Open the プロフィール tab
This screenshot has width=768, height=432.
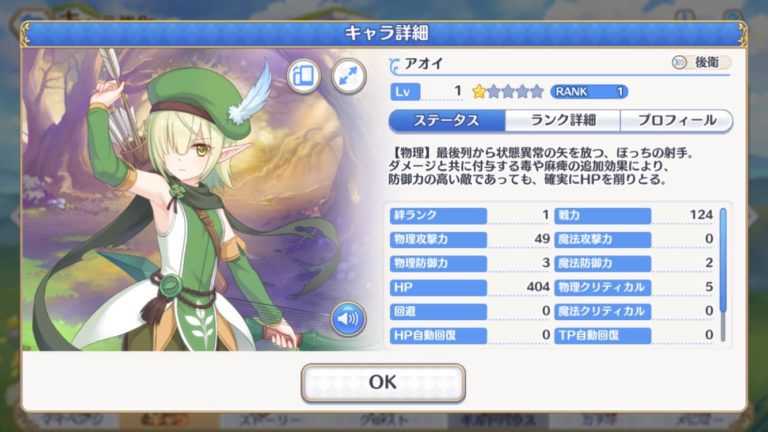676,120
